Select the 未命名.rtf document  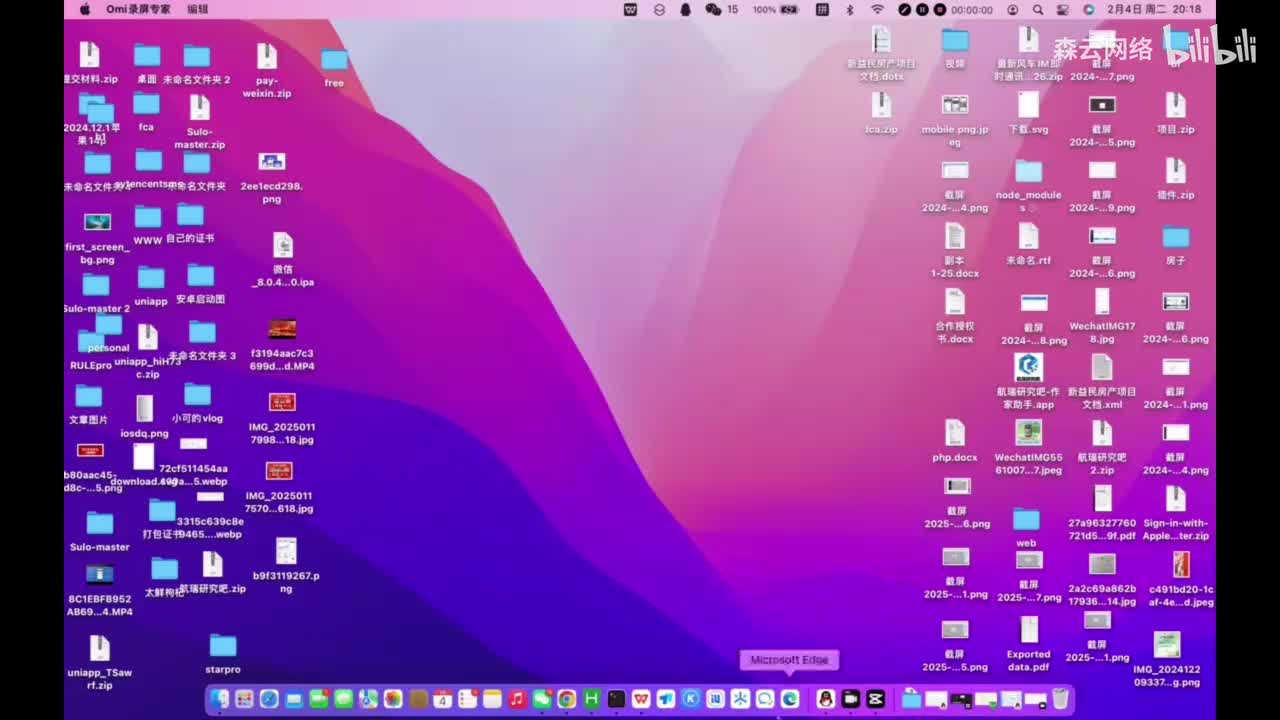pos(1028,244)
